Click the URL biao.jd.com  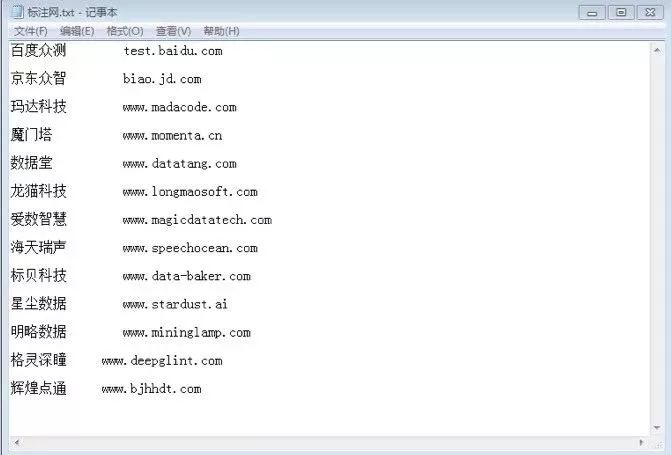[x=162, y=79]
